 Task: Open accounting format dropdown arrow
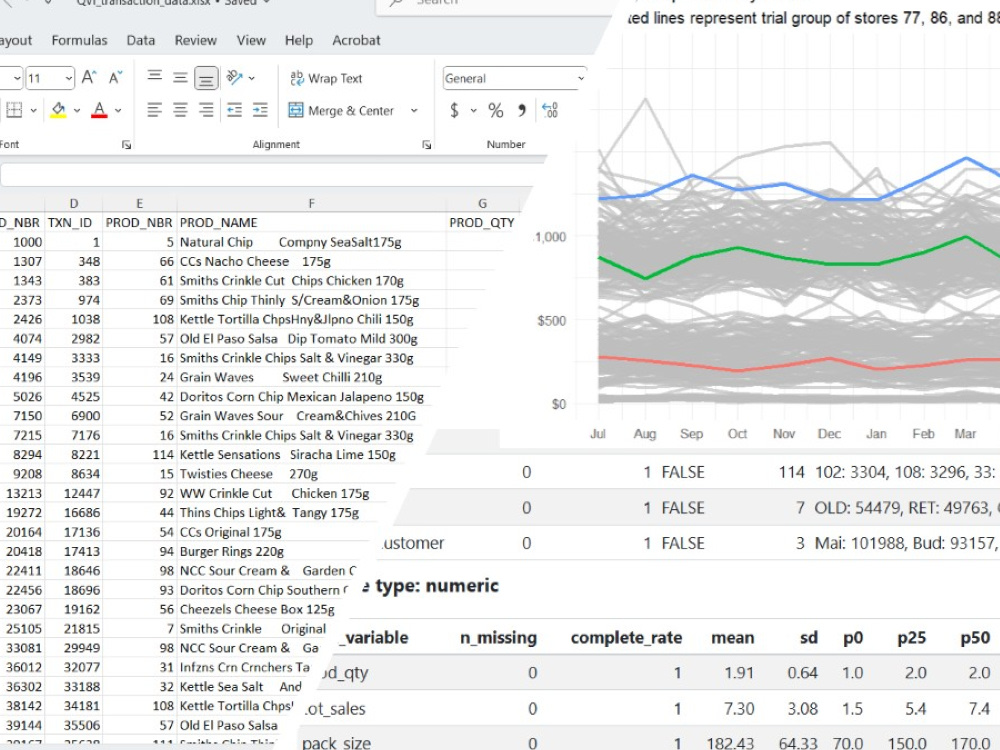473,110
